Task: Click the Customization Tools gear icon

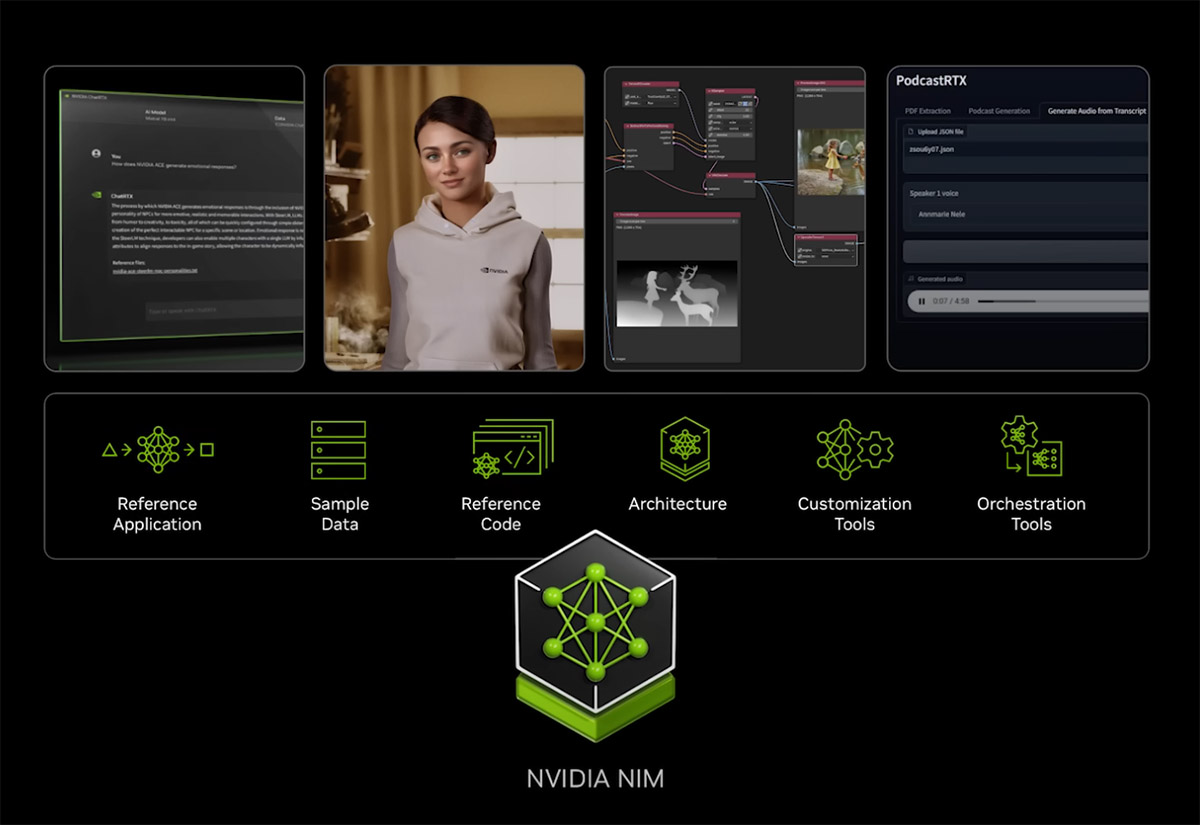Action: click(x=856, y=449)
